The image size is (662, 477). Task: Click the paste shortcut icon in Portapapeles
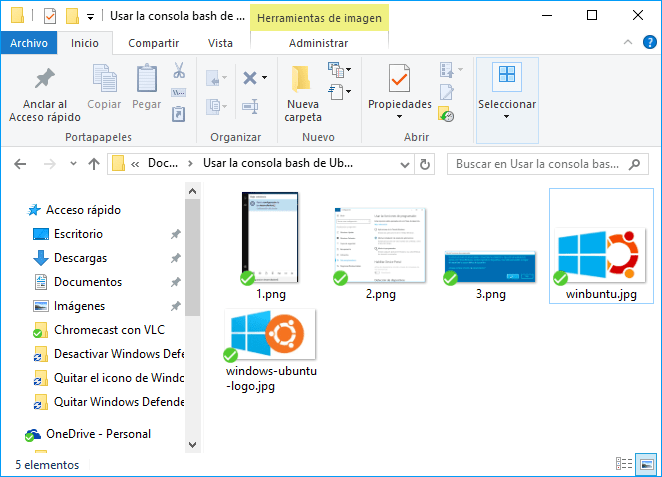(179, 114)
